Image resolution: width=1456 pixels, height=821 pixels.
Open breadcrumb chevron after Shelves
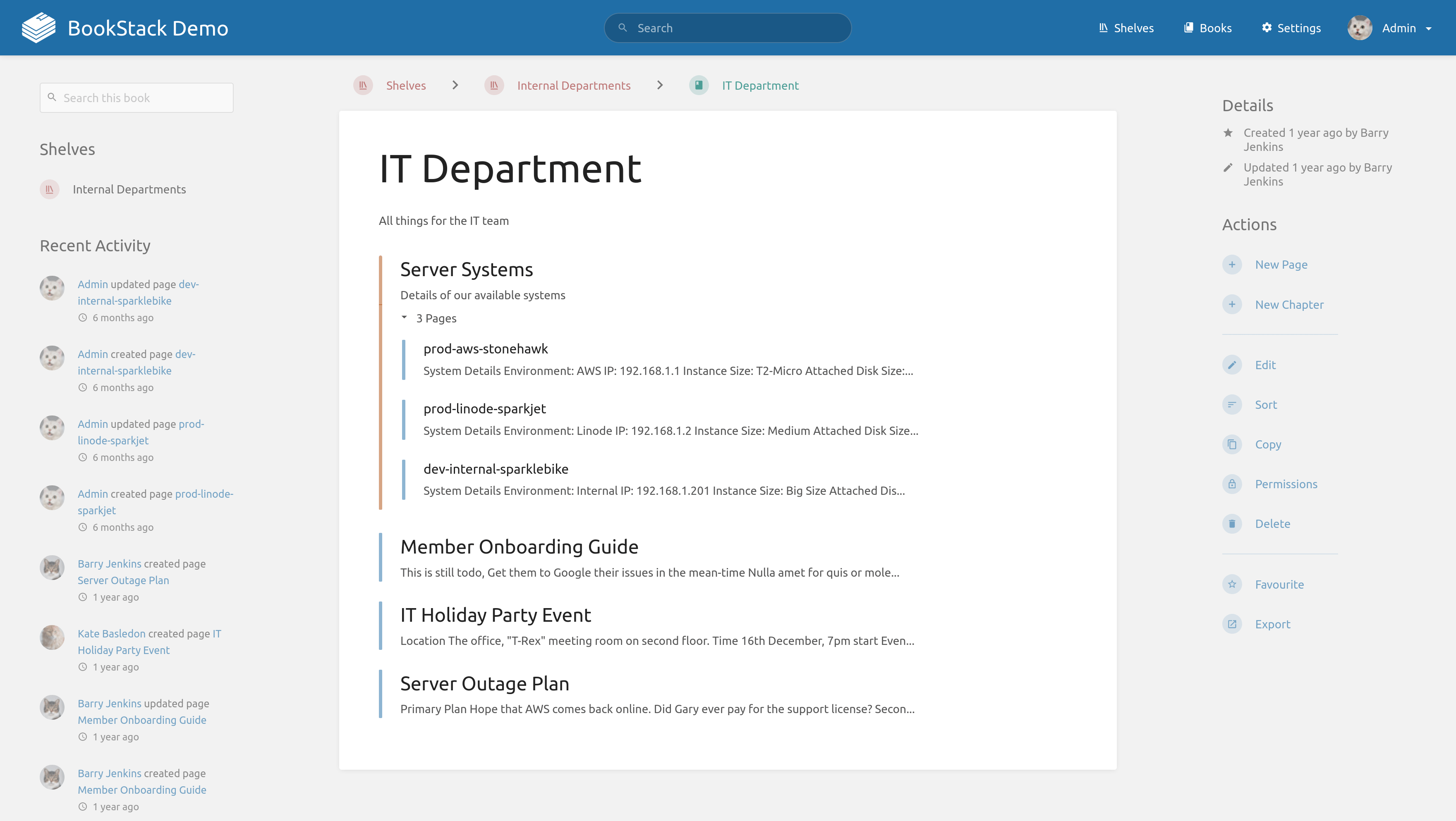(455, 85)
